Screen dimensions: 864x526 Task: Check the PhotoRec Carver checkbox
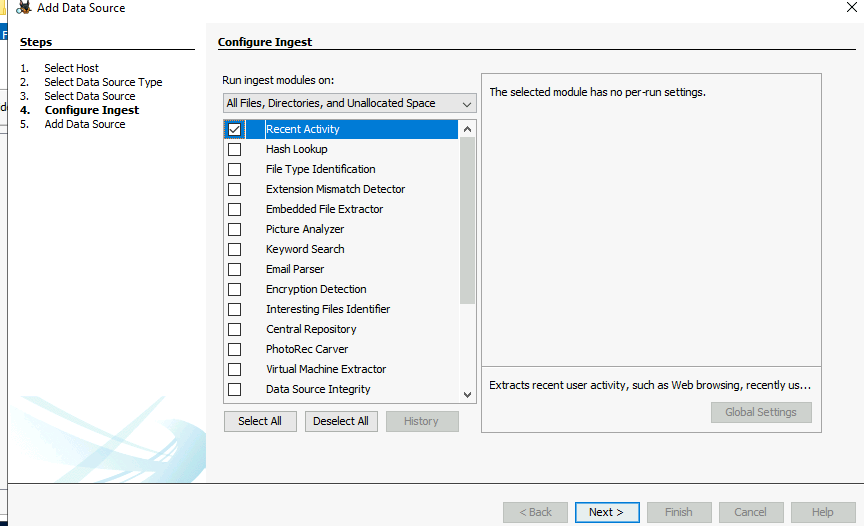(234, 349)
